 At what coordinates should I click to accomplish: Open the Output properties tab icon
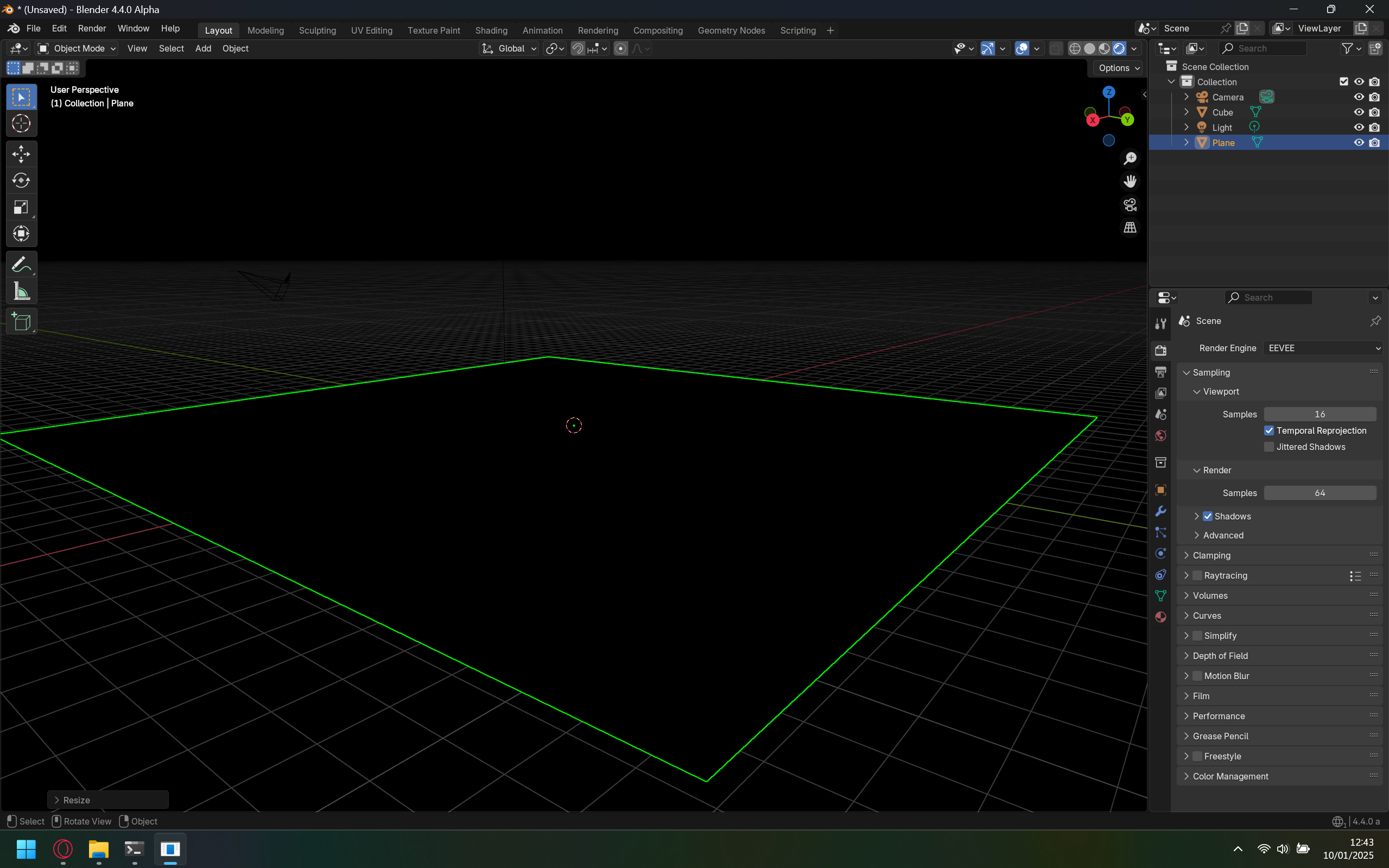tap(1160, 372)
